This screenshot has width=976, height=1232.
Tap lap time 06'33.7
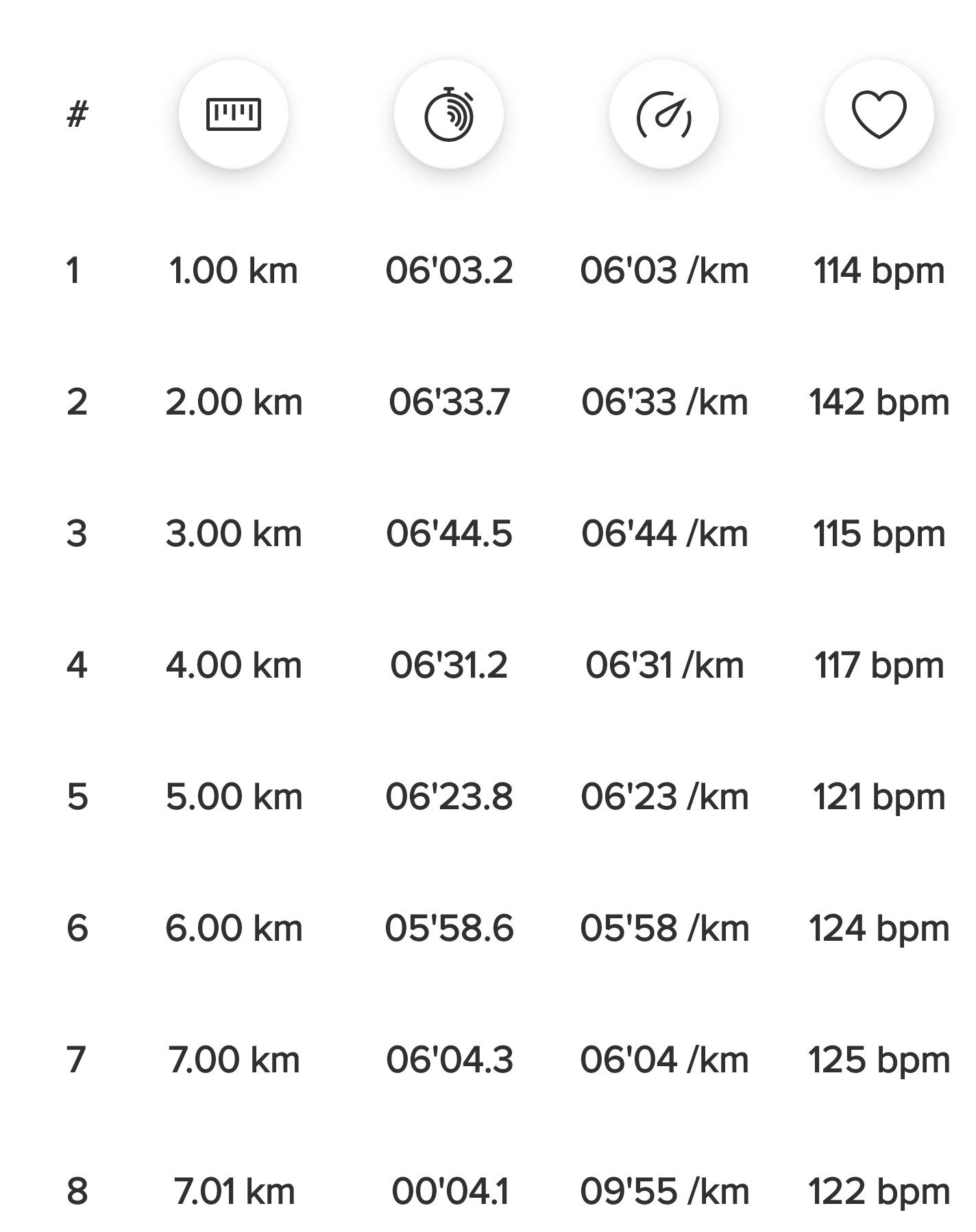click(x=449, y=402)
